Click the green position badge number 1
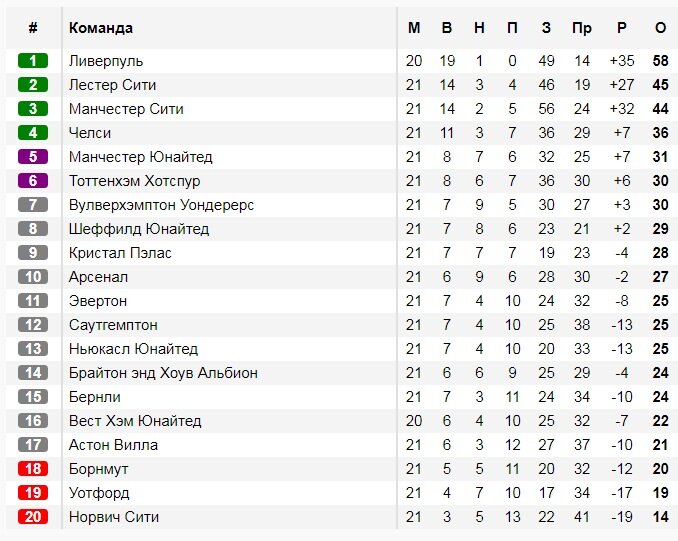This screenshot has height=541, width=678. (33, 61)
